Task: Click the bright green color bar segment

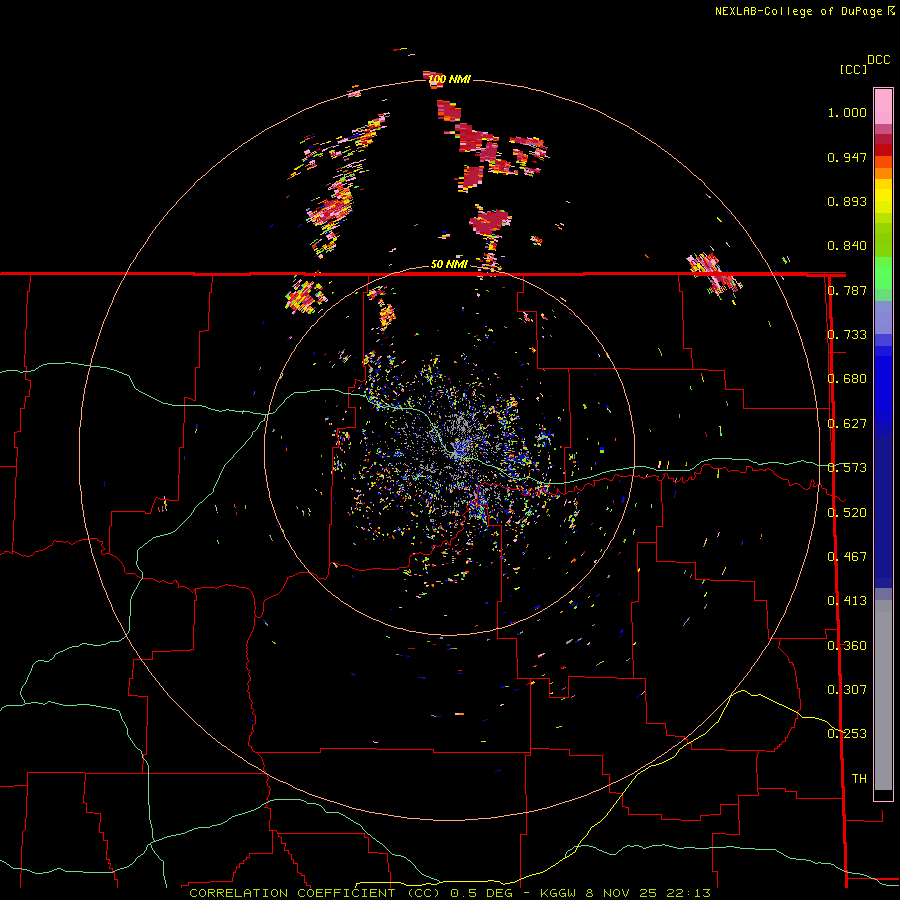Action: (883, 273)
